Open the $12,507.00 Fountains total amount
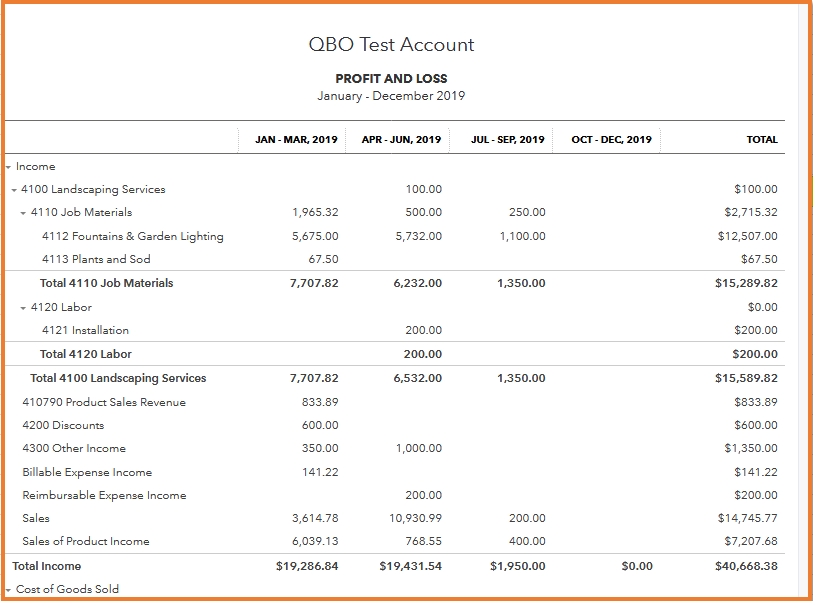 point(747,237)
